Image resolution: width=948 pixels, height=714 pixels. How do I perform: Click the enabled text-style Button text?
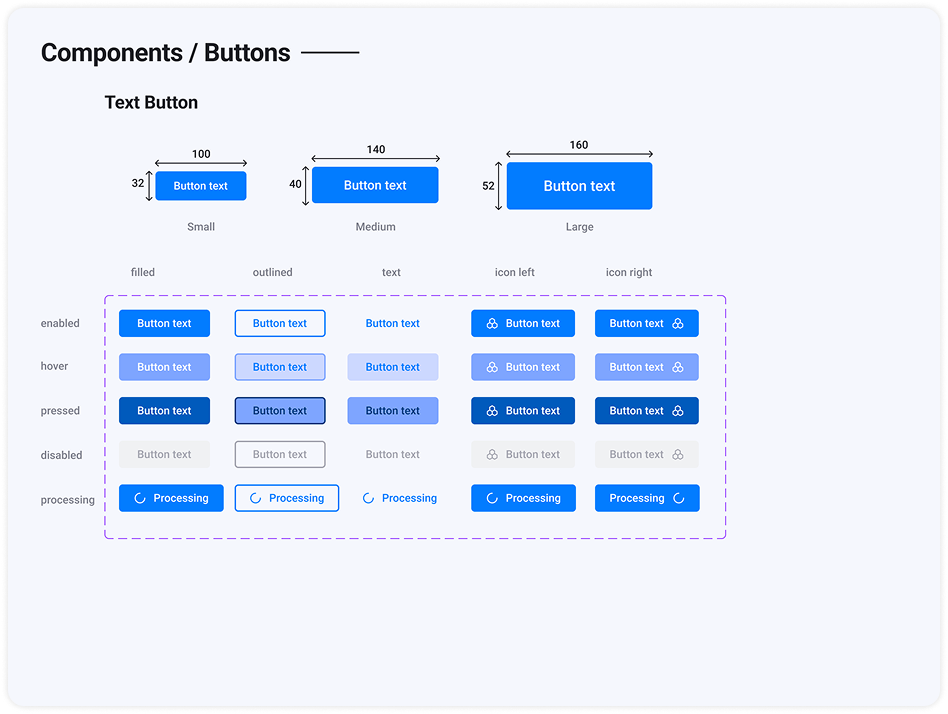392,323
